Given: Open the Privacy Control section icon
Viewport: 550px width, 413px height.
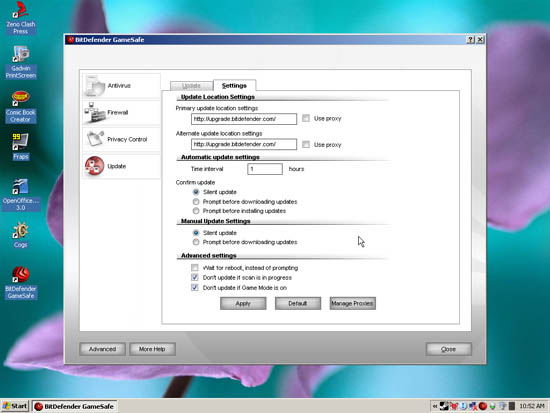Looking at the screenshot, I should pos(95,139).
